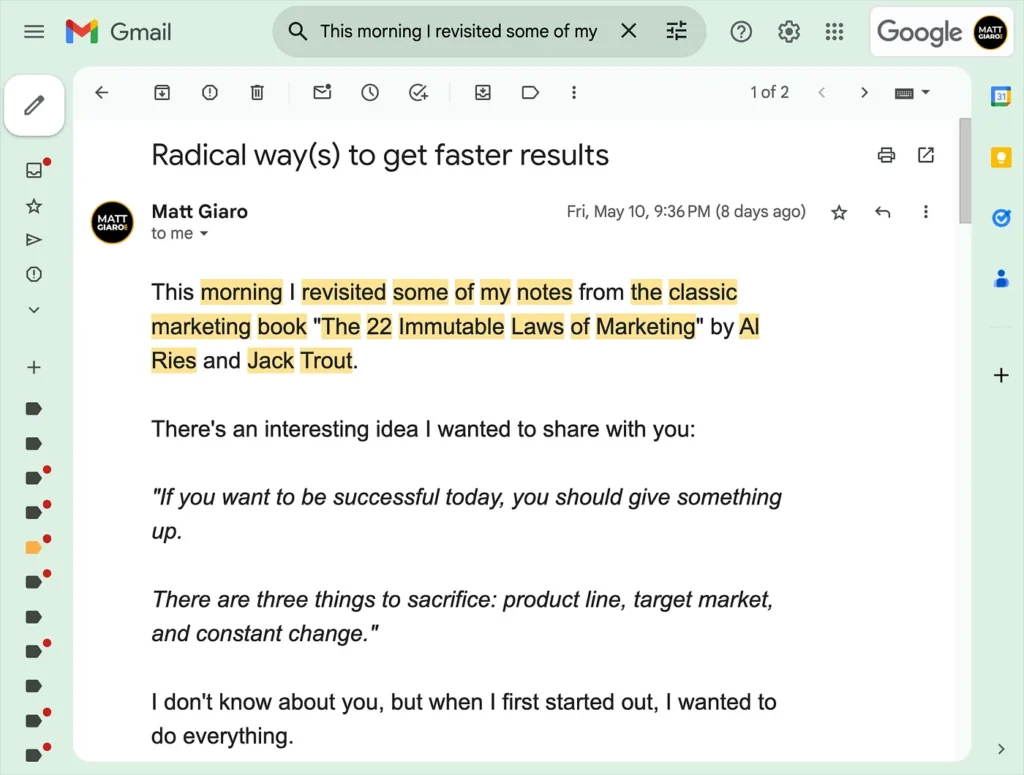Open the Inbox from the left sidebar

point(34,170)
